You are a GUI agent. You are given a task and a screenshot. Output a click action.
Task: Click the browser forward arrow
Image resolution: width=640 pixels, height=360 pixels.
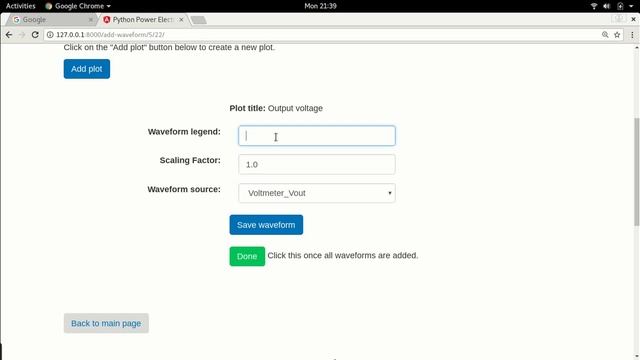(22, 35)
